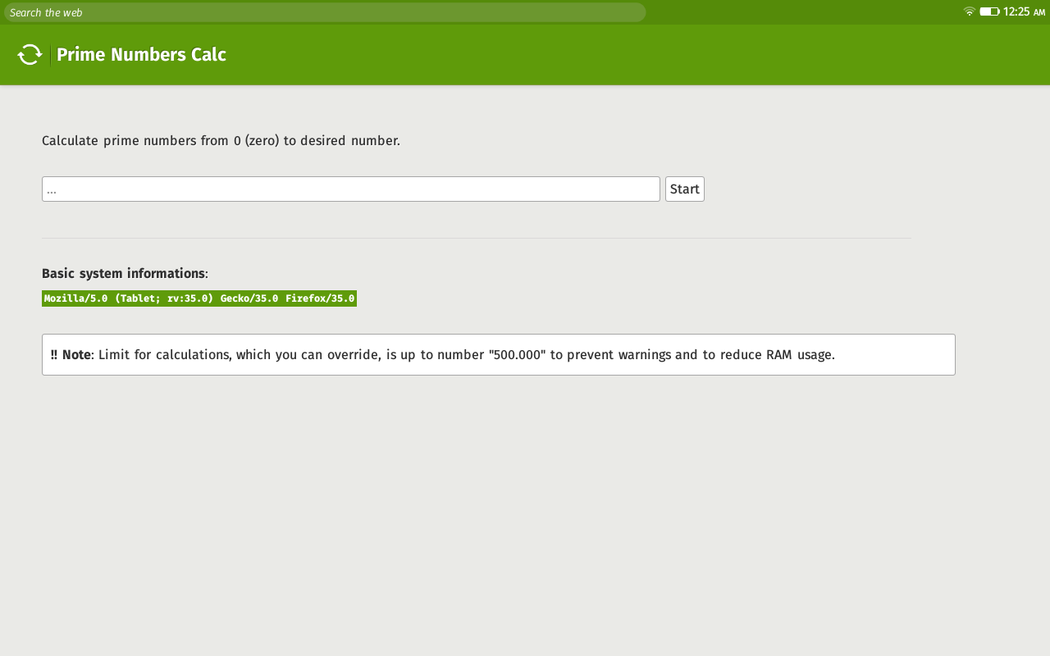The height and width of the screenshot is (656, 1050).
Task: Tap the battery status icon
Action: point(989,12)
